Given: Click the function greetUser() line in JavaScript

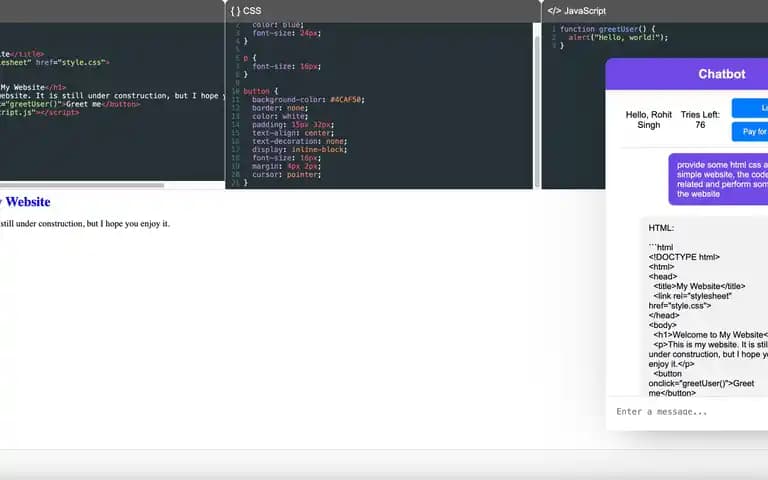Looking at the screenshot, I should point(607,29).
